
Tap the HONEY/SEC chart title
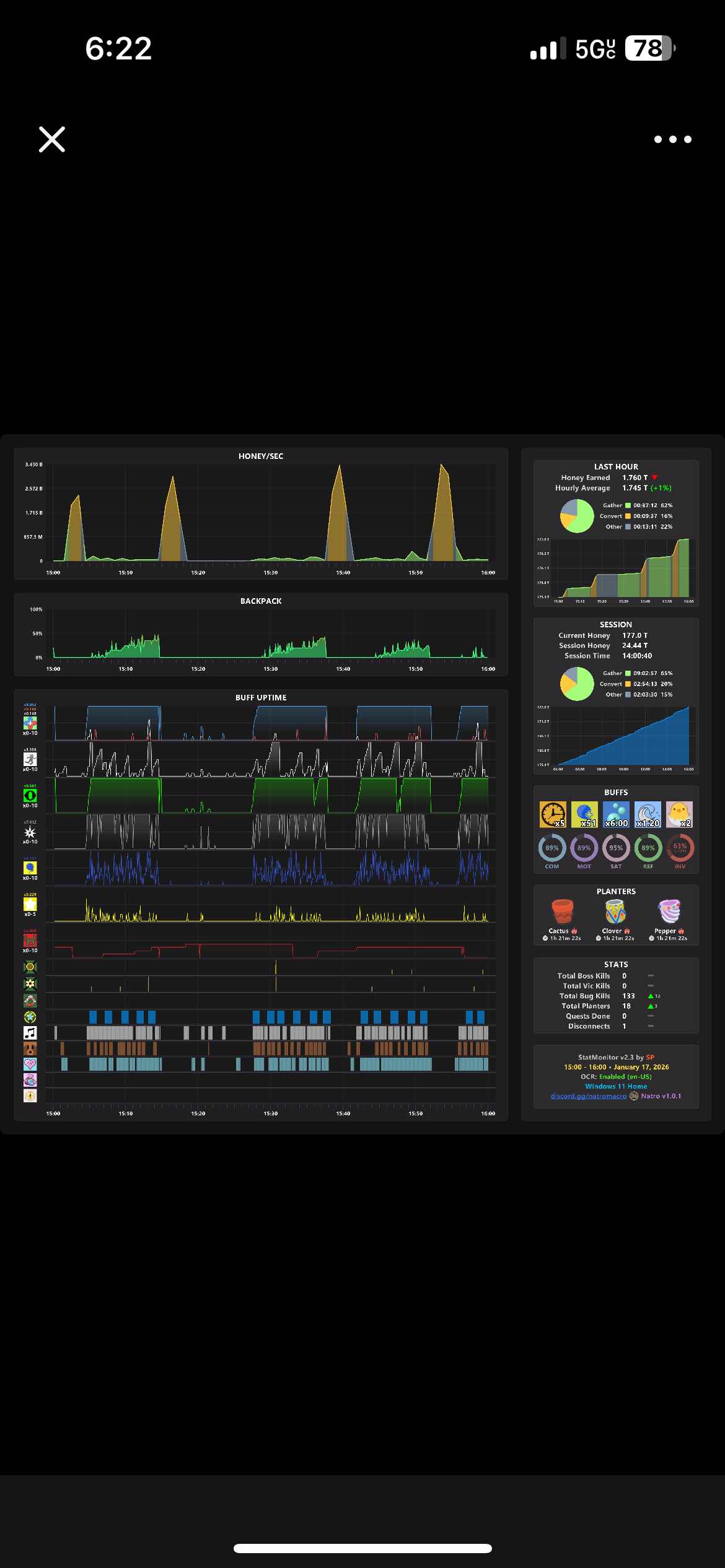[261, 456]
